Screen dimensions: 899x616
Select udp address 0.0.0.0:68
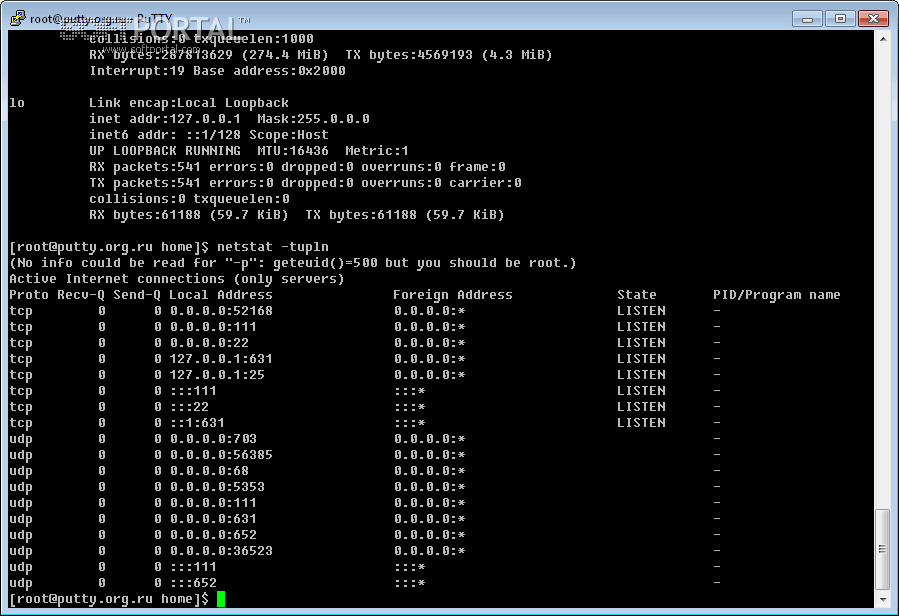tap(209, 471)
